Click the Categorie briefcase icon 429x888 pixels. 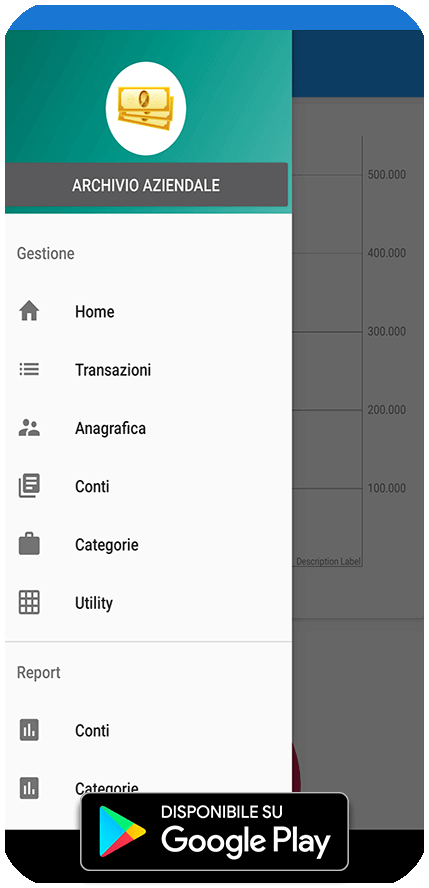[29, 544]
